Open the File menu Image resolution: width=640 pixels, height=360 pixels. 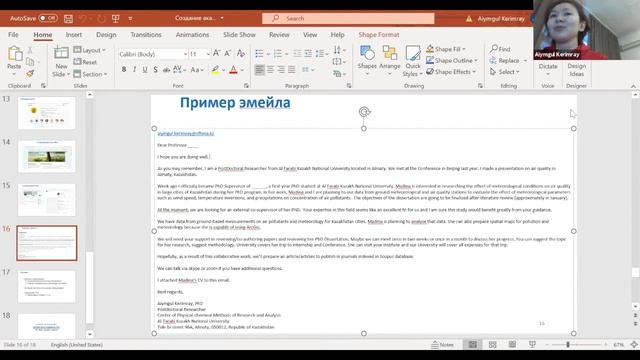tap(13, 35)
